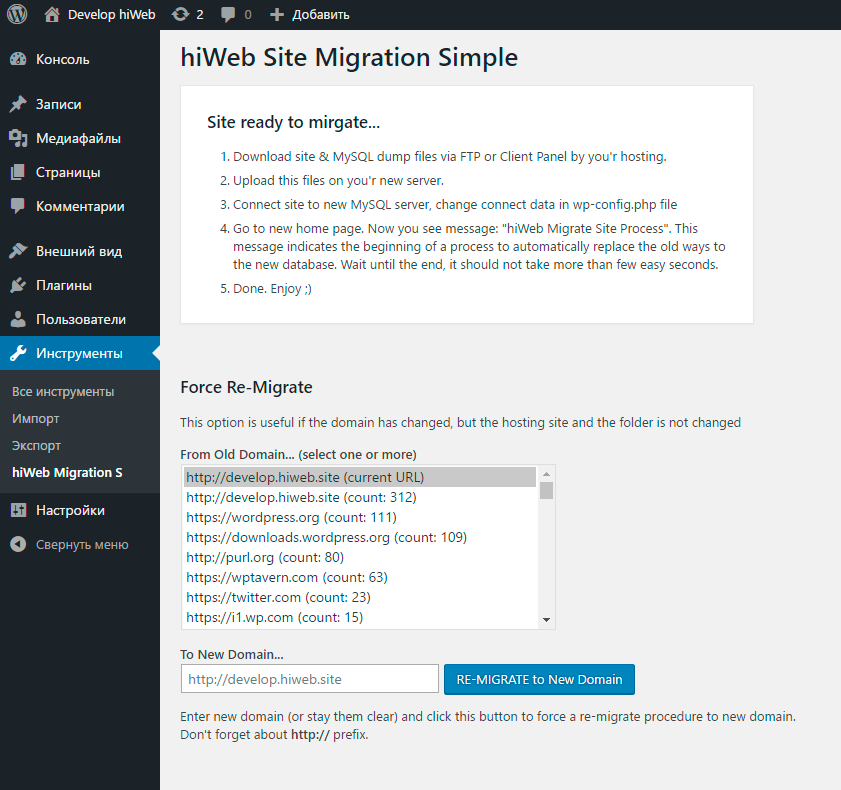Click the domain list scroll down arrow
The width and height of the screenshot is (841, 790).
[x=546, y=620]
